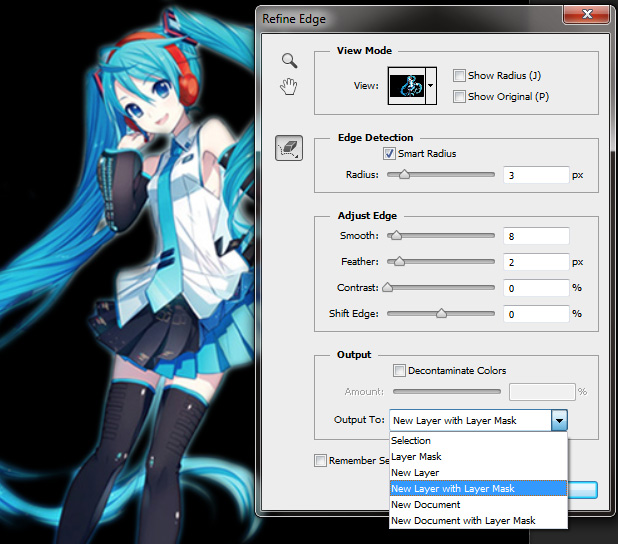Toggle the Output To dropdown arrow

pyautogui.click(x=559, y=420)
